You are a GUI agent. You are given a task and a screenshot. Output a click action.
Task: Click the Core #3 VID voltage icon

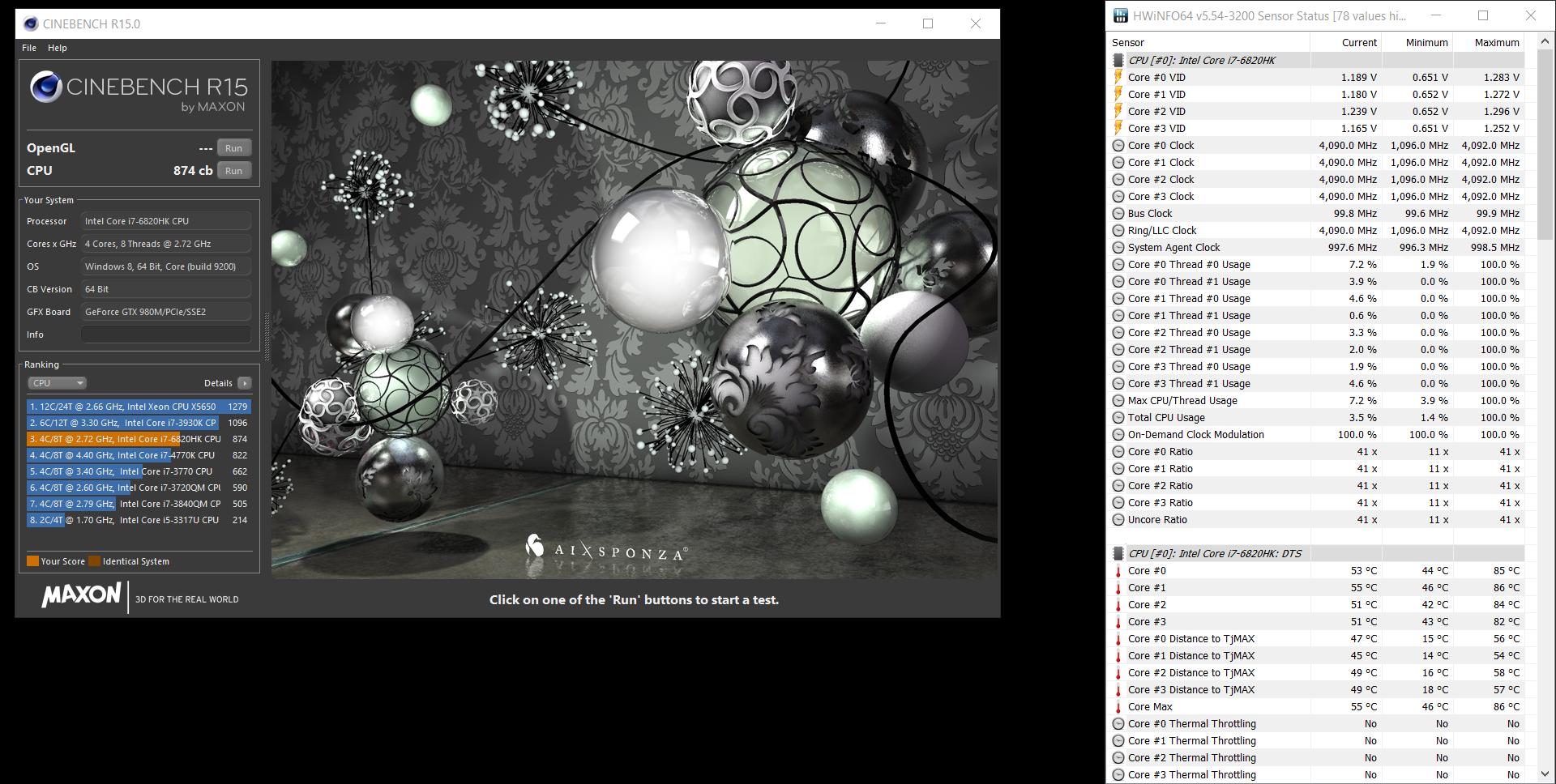(1118, 128)
